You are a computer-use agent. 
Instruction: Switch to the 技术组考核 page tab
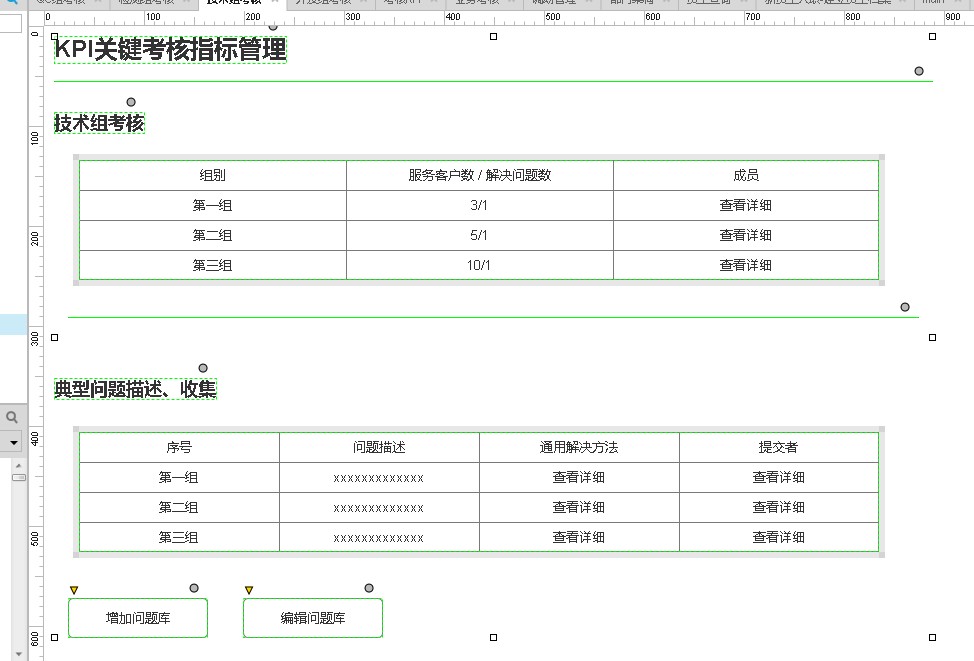coord(233,3)
